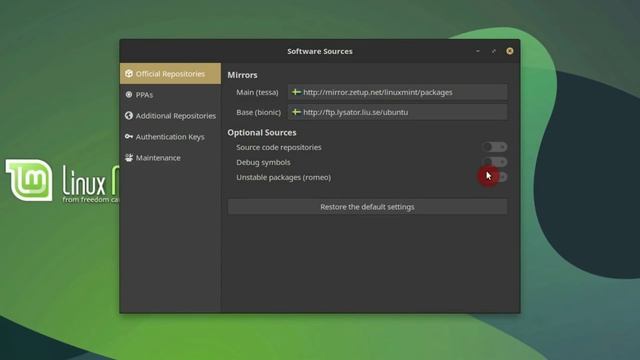Viewport: 640px width, 360px height.
Task: Click the 'Base (bionic)' label
Action: tap(258, 112)
